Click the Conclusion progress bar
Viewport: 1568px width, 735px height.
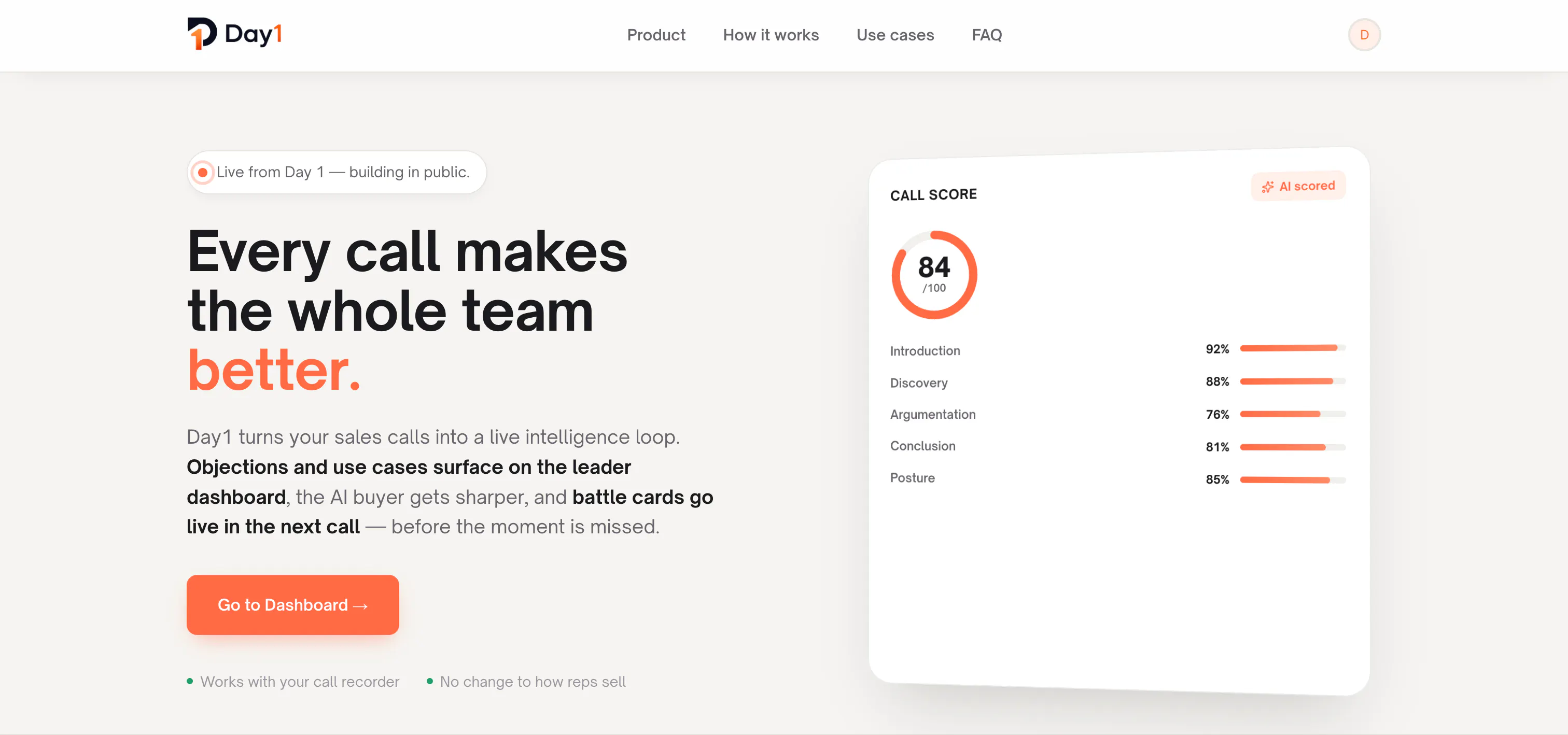pyautogui.click(x=1293, y=447)
